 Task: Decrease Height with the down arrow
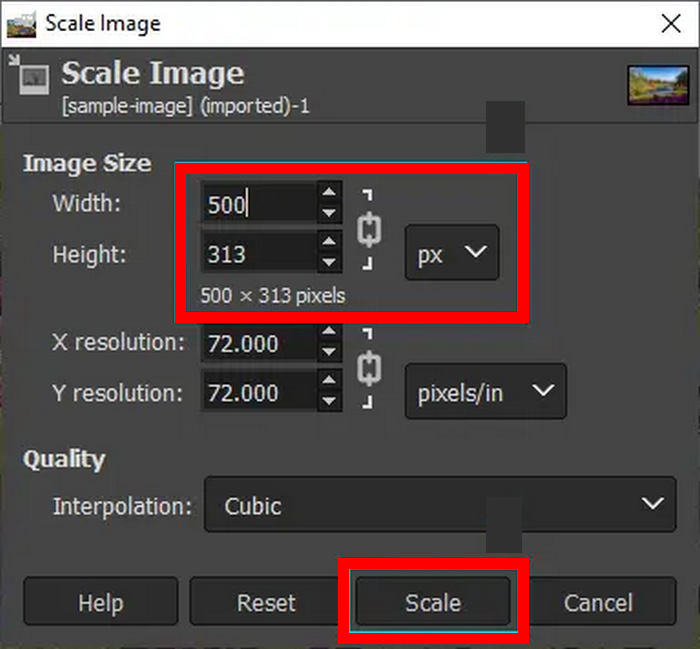[x=329, y=264]
